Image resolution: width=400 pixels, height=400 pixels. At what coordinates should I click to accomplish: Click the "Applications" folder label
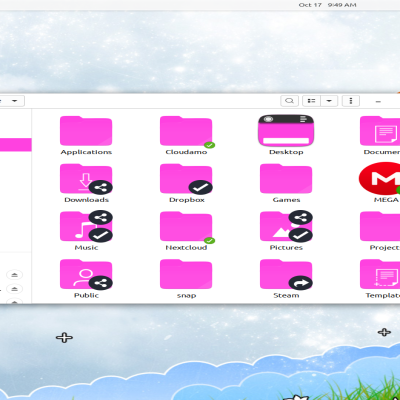click(86, 152)
